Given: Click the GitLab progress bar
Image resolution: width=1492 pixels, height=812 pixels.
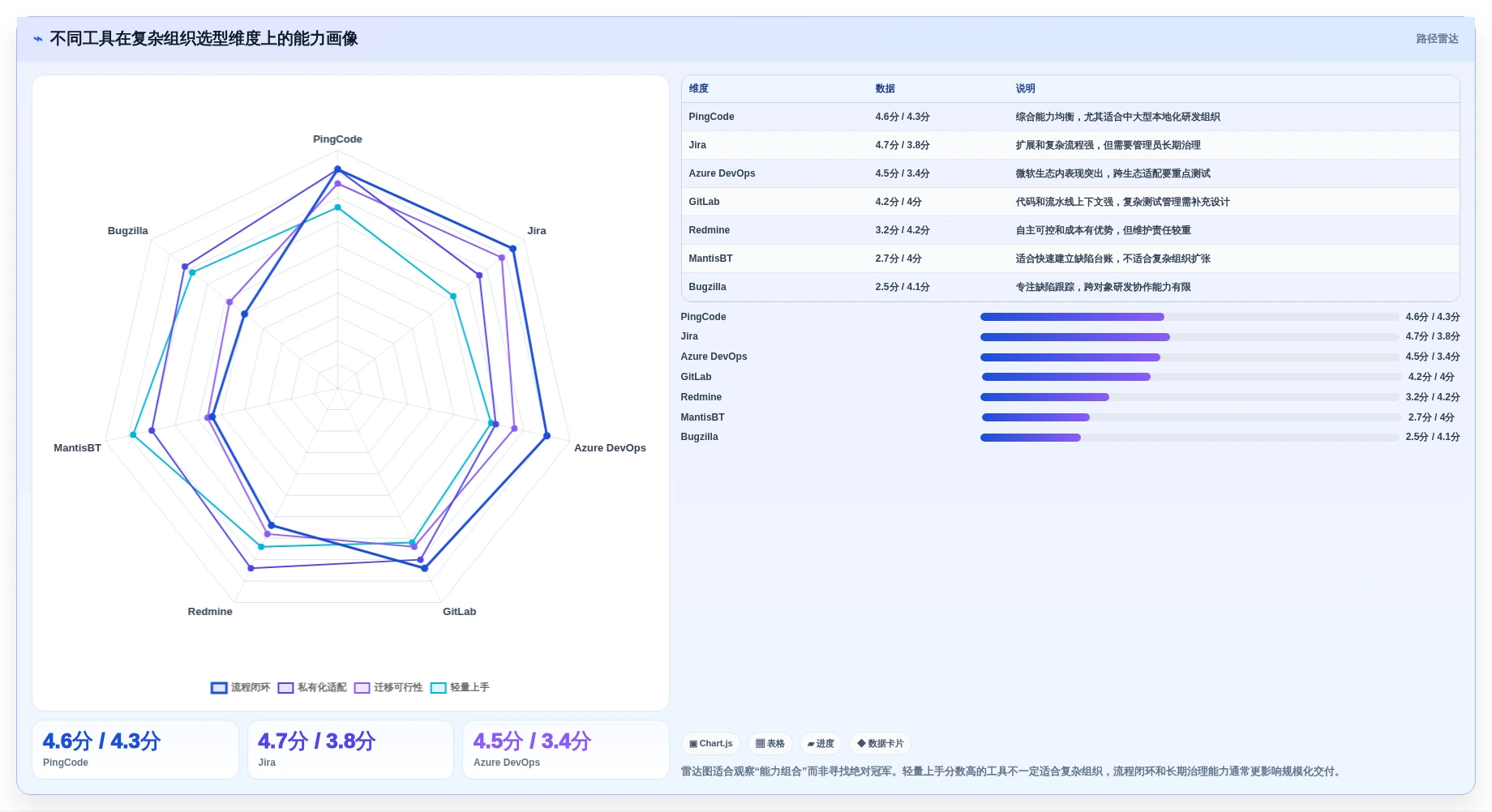Looking at the screenshot, I should (1191, 377).
